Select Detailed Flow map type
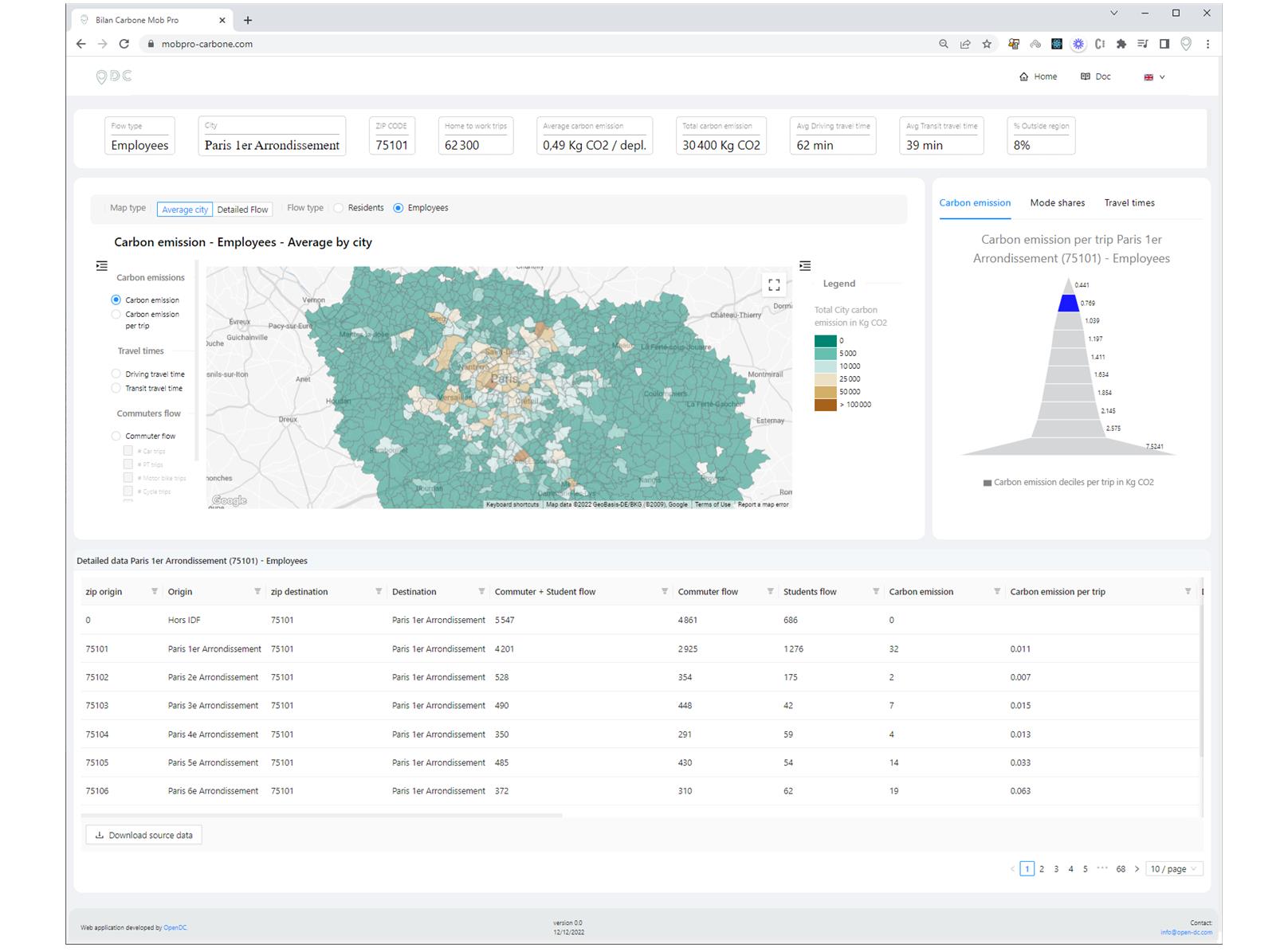The height and width of the screenshot is (952, 1288). [x=242, y=210]
